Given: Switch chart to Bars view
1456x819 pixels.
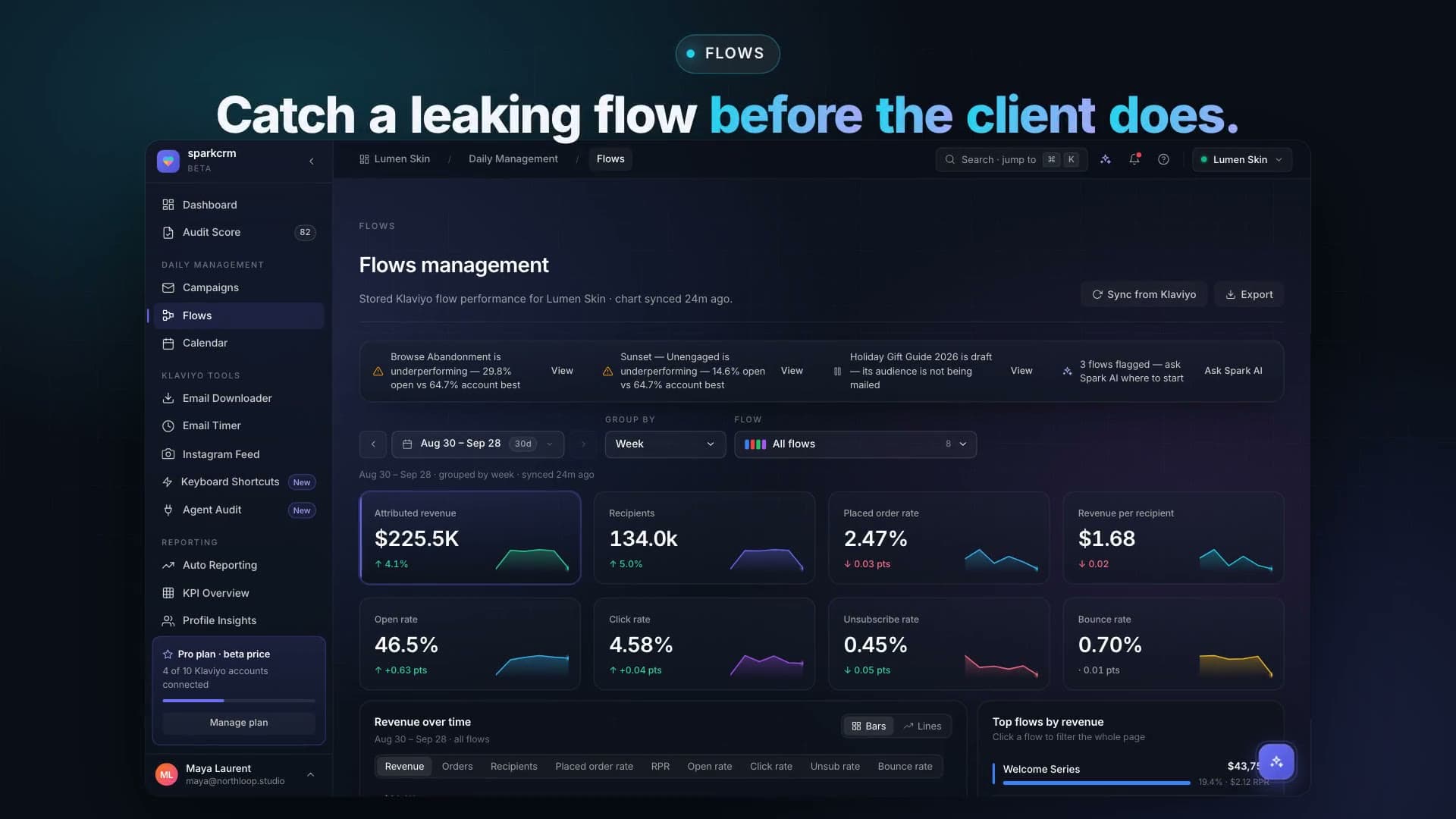Looking at the screenshot, I should pyautogui.click(x=868, y=726).
